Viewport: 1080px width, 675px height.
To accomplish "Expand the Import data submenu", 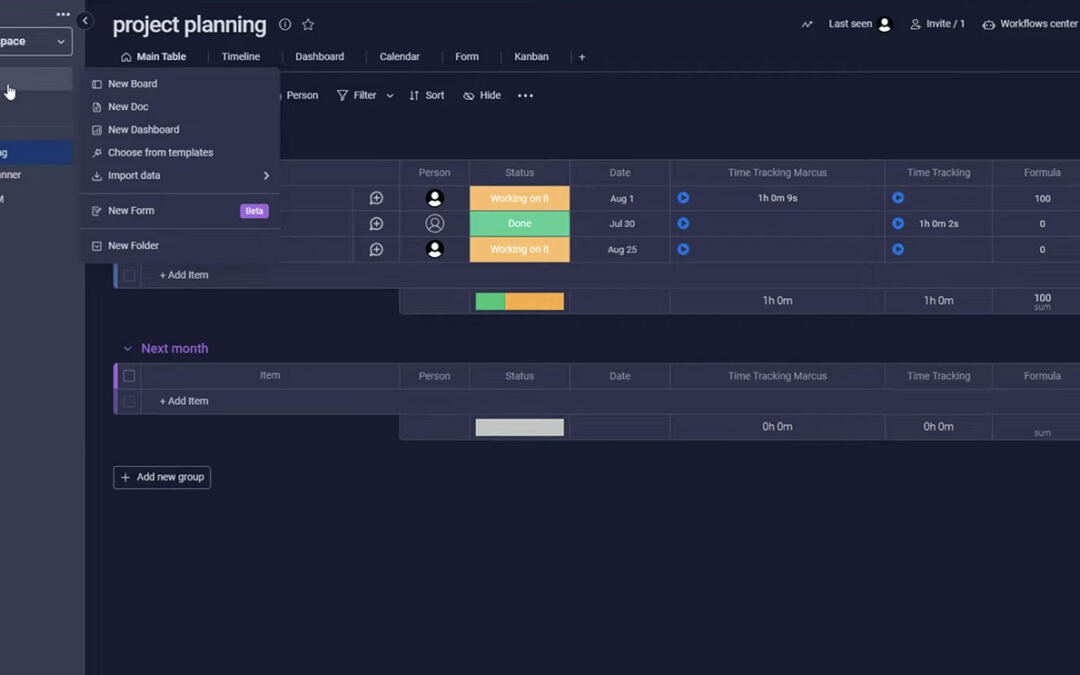I will pyautogui.click(x=266, y=176).
